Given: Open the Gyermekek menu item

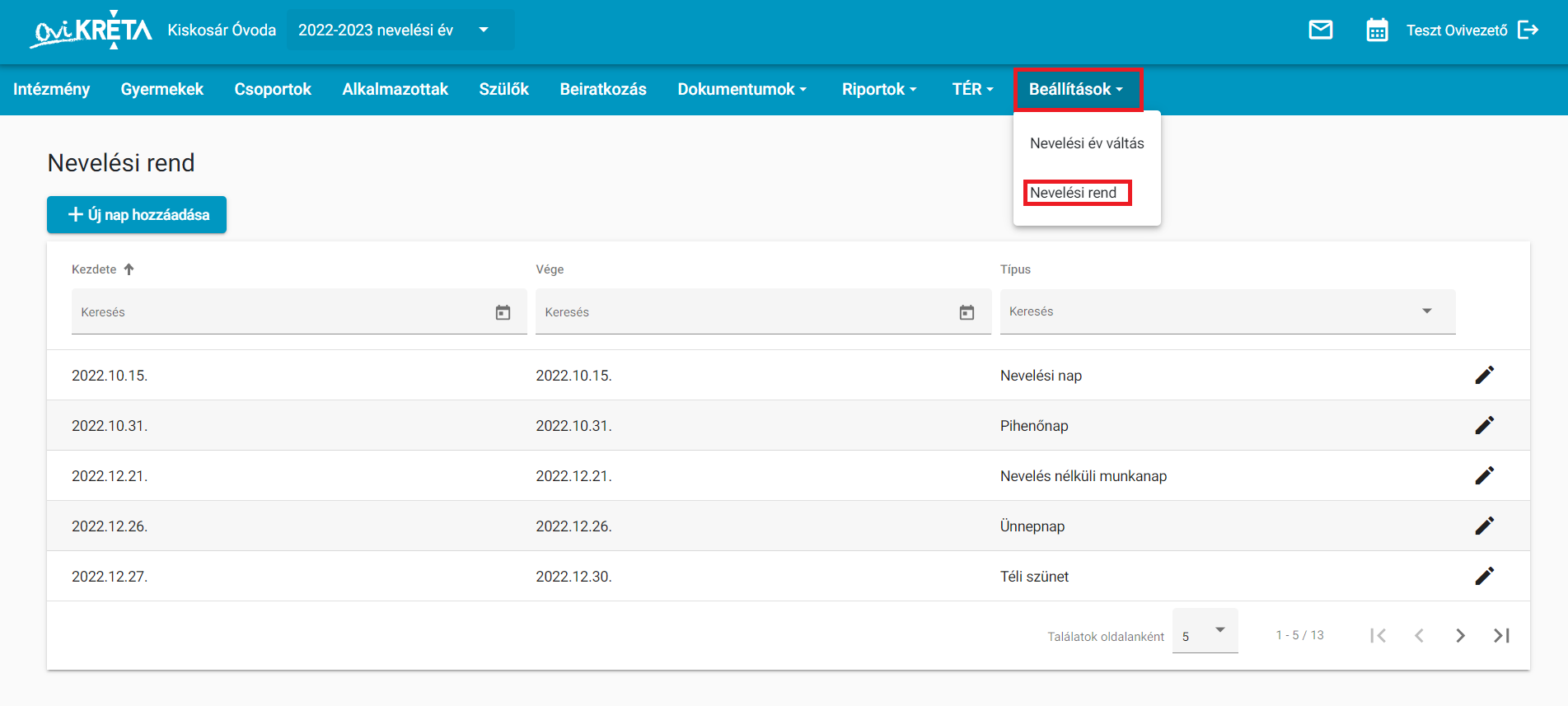Looking at the screenshot, I should pyautogui.click(x=161, y=89).
